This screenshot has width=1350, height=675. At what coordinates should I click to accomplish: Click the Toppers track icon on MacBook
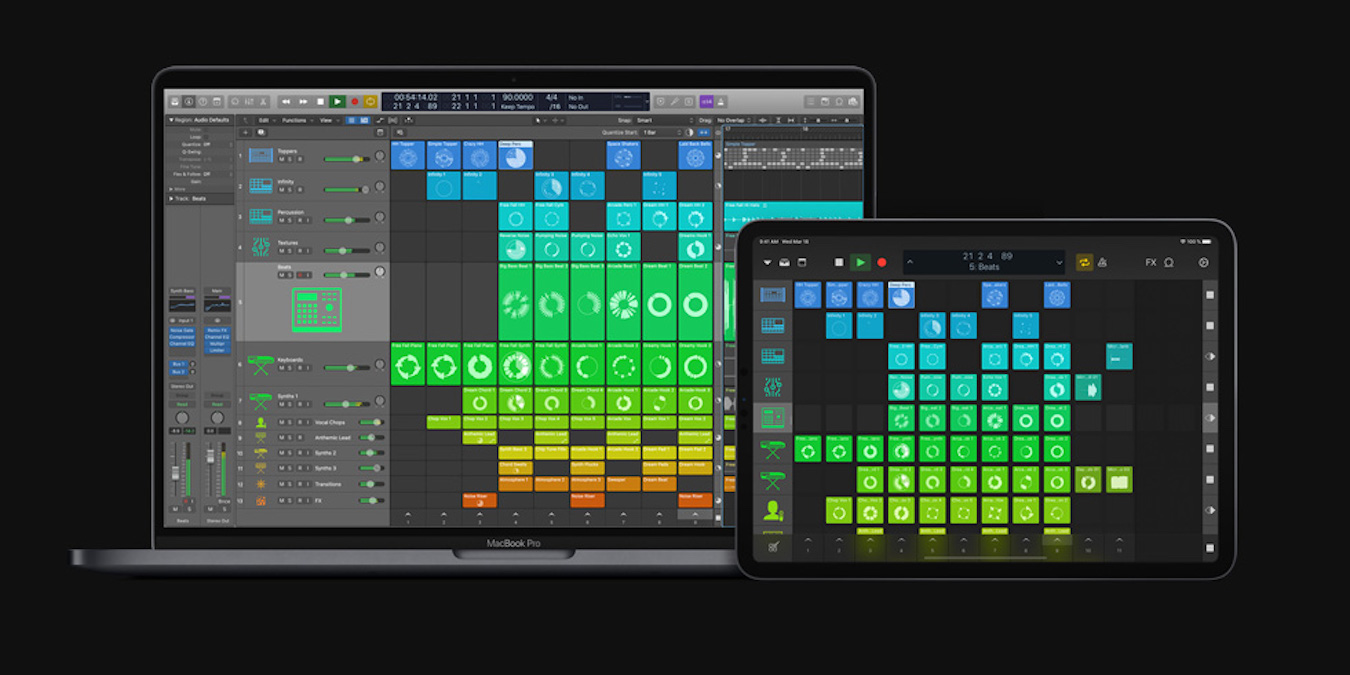pos(261,156)
